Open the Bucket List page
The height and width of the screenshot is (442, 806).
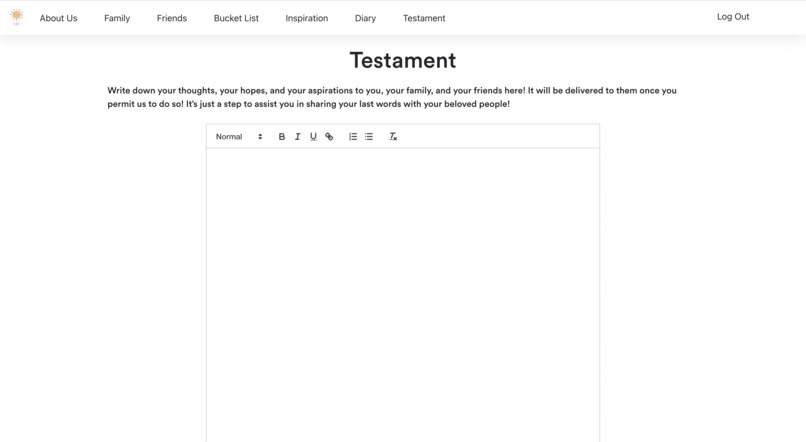pyautogui.click(x=236, y=18)
